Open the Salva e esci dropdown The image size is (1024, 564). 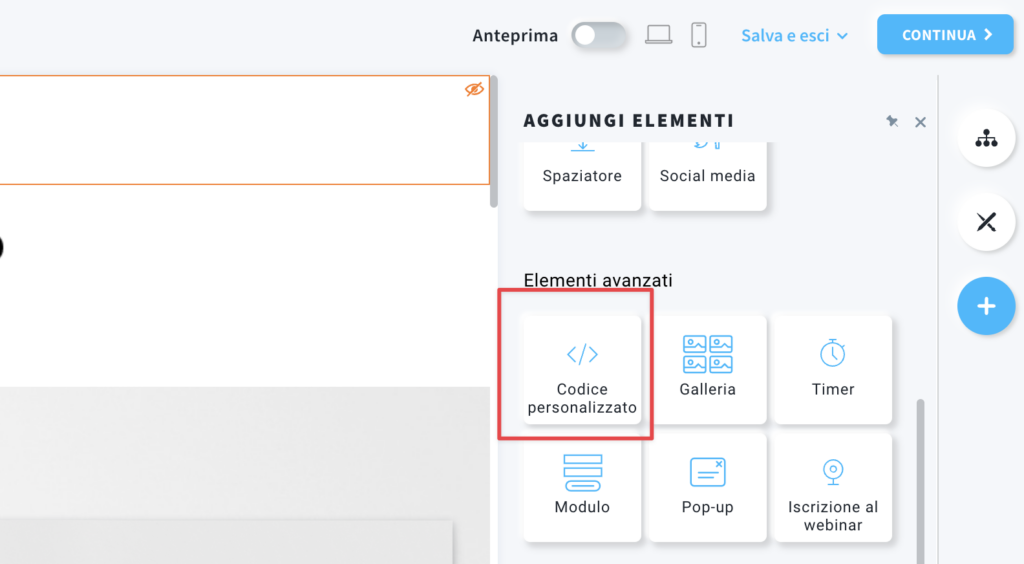[x=794, y=35]
